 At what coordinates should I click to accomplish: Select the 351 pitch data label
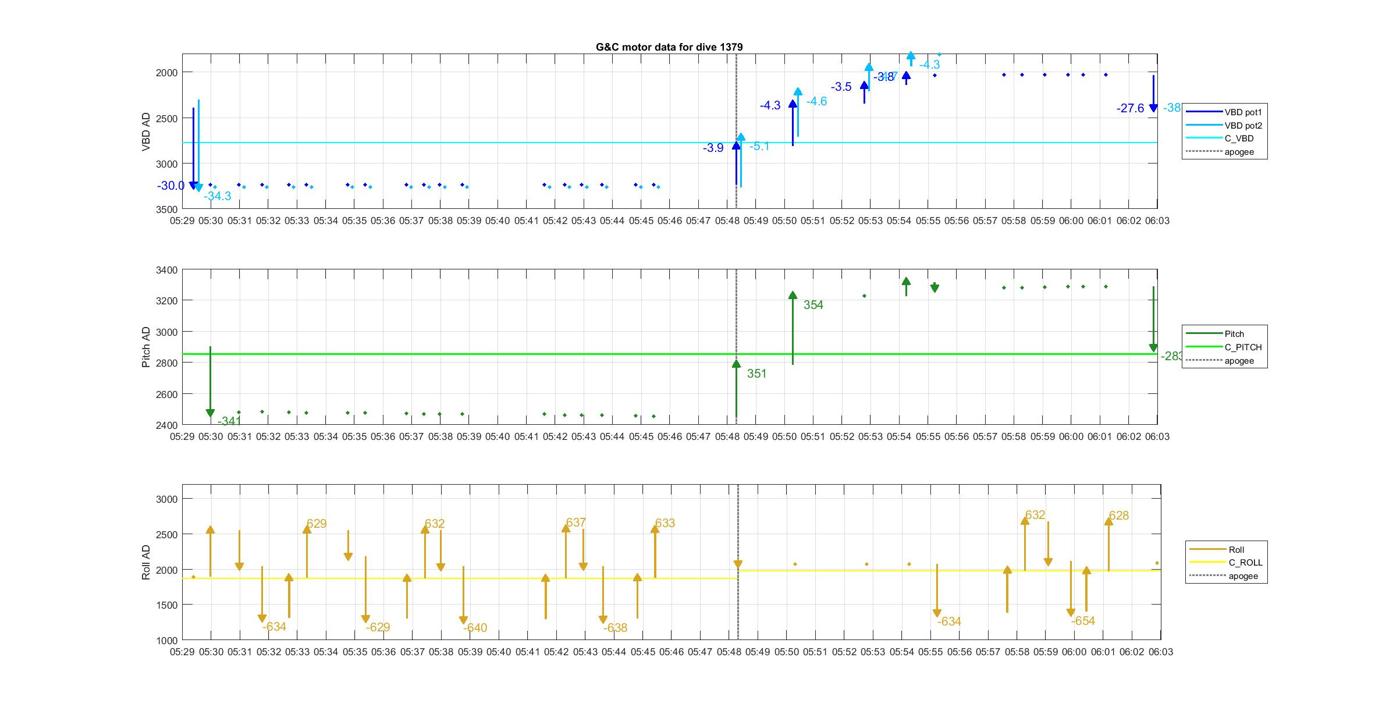coord(757,374)
